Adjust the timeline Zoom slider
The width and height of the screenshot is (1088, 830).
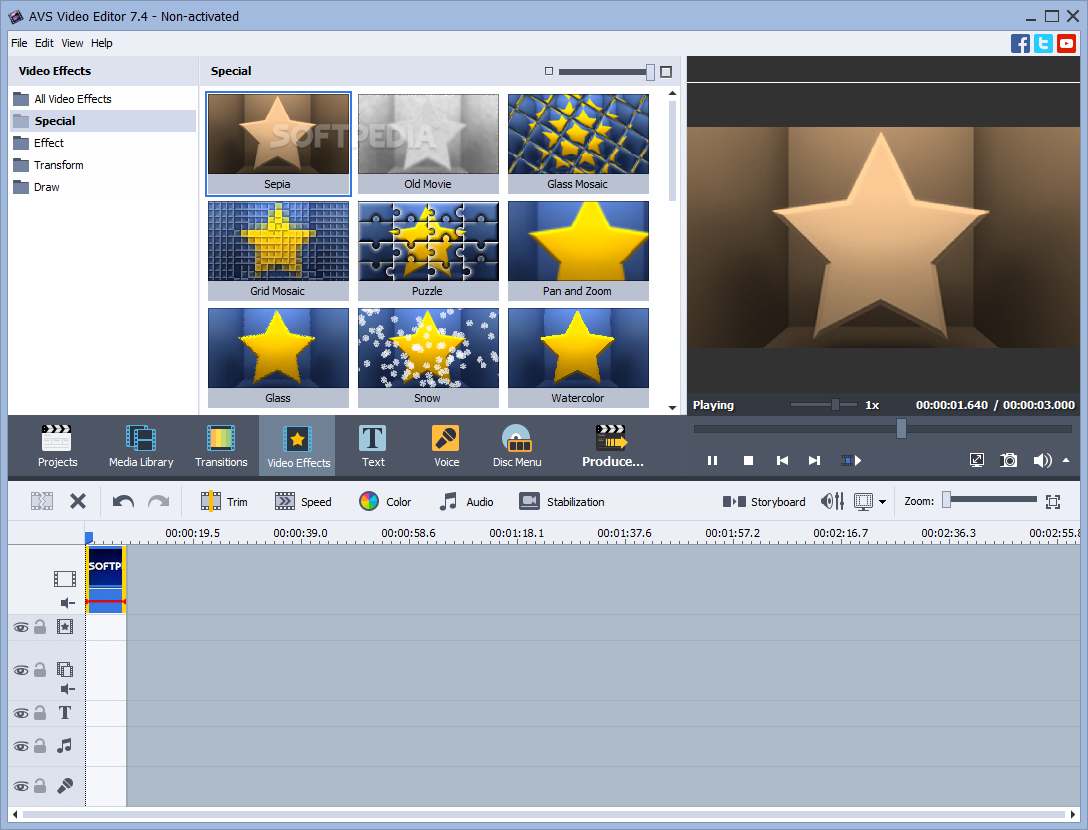coord(989,500)
